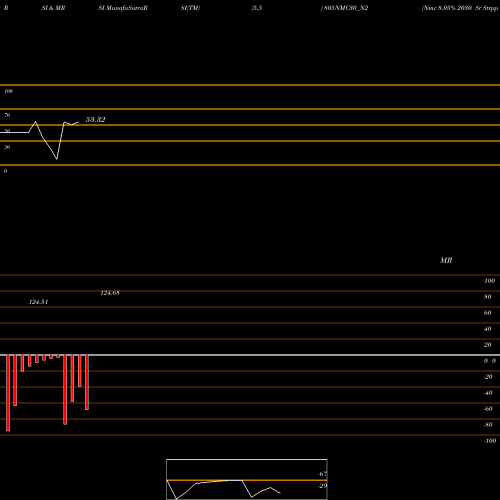This screenshot has width=500, height=500.
Task: Select the price label 124.51
Action: (39, 302)
